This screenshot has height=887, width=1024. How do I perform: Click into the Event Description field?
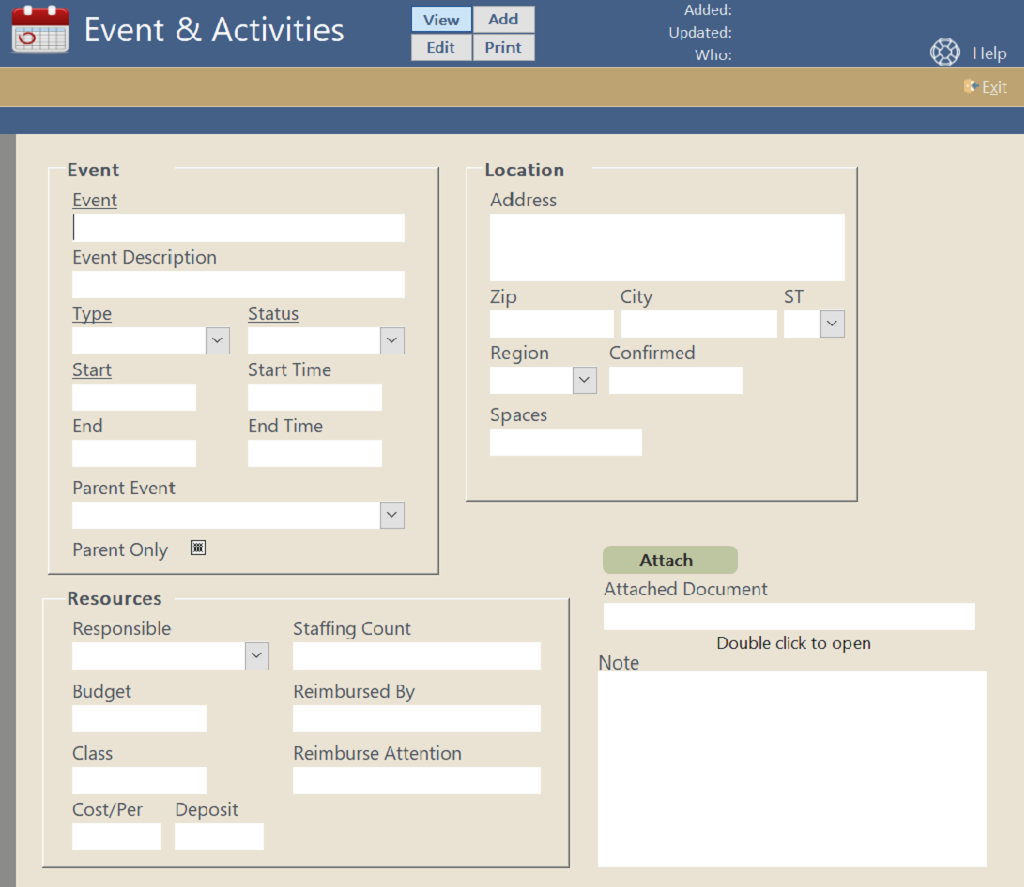[238, 285]
